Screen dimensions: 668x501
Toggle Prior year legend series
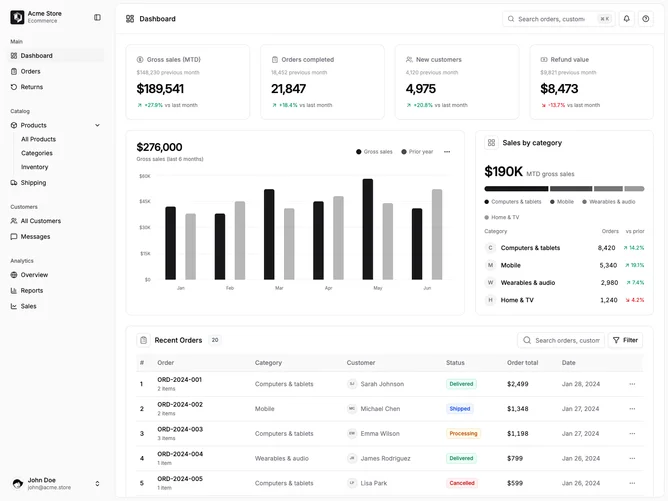point(417,152)
